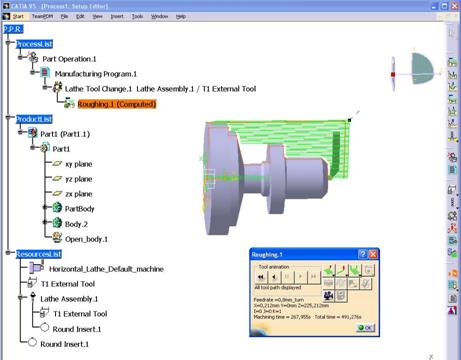This screenshot has height=360, width=461.
Task: Open the Start menu
Action: (x=18, y=16)
